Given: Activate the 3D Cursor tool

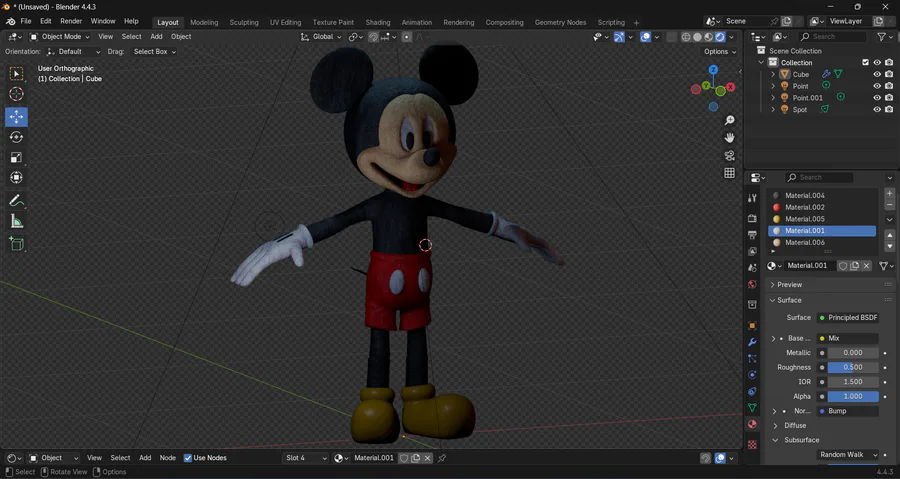Looking at the screenshot, I should (x=16, y=94).
